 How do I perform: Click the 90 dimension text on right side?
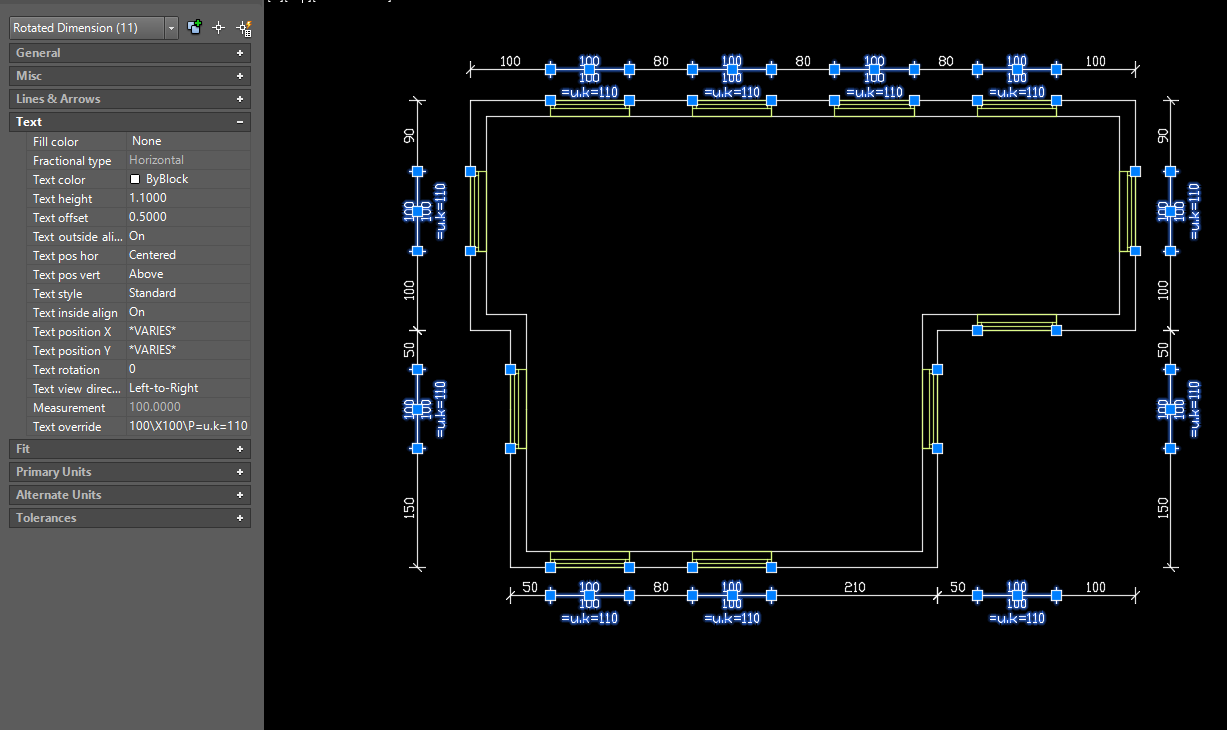[1163, 136]
